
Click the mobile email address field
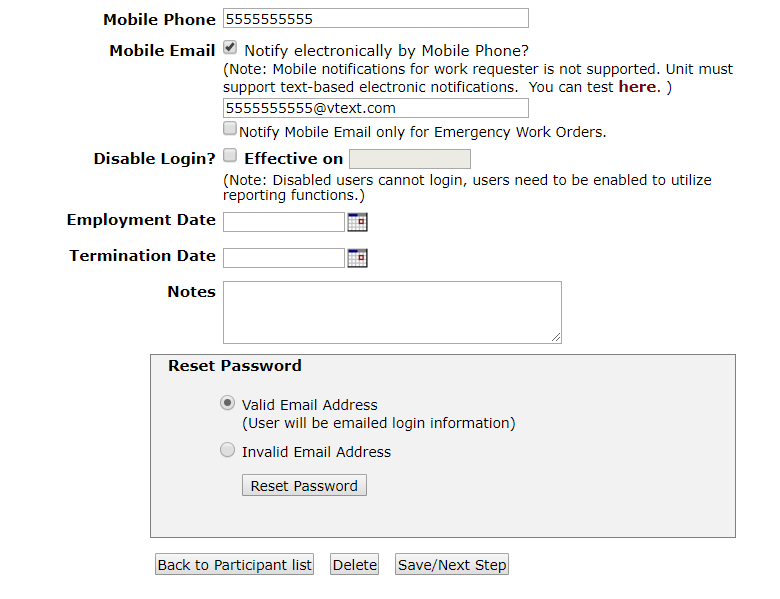(x=376, y=108)
